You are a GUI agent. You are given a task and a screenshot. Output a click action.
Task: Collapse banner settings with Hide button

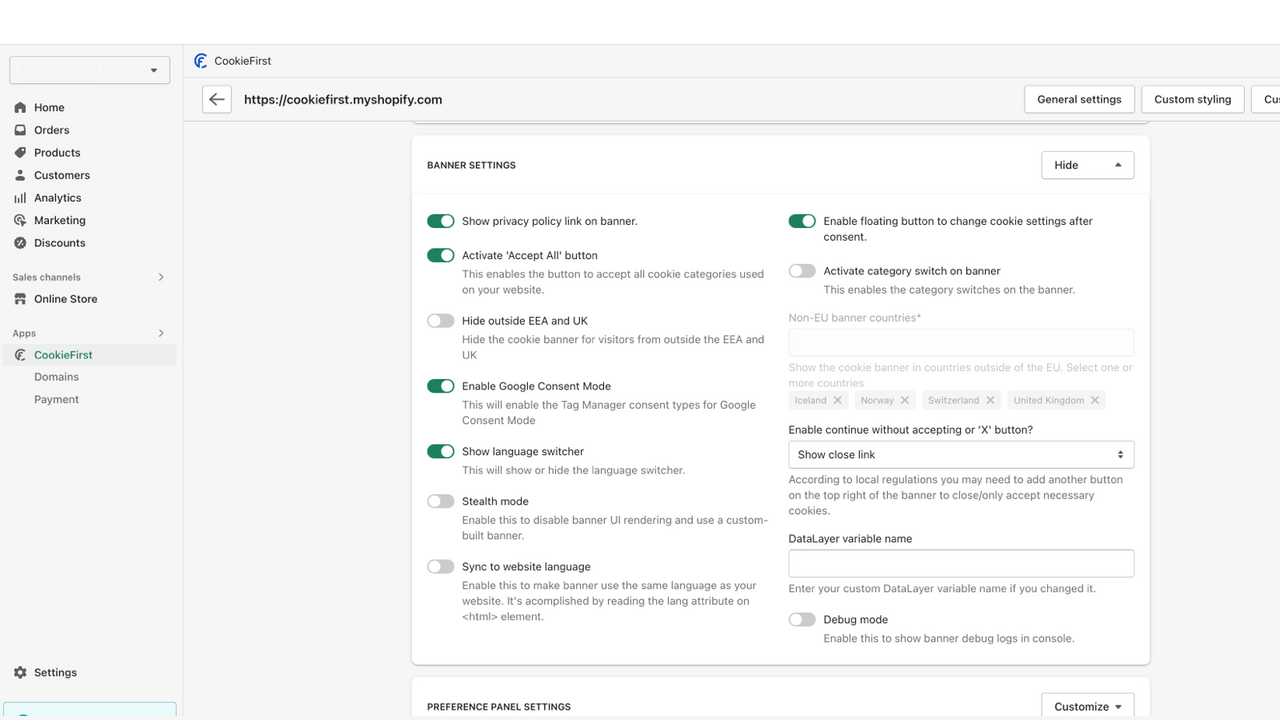(1087, 165)
